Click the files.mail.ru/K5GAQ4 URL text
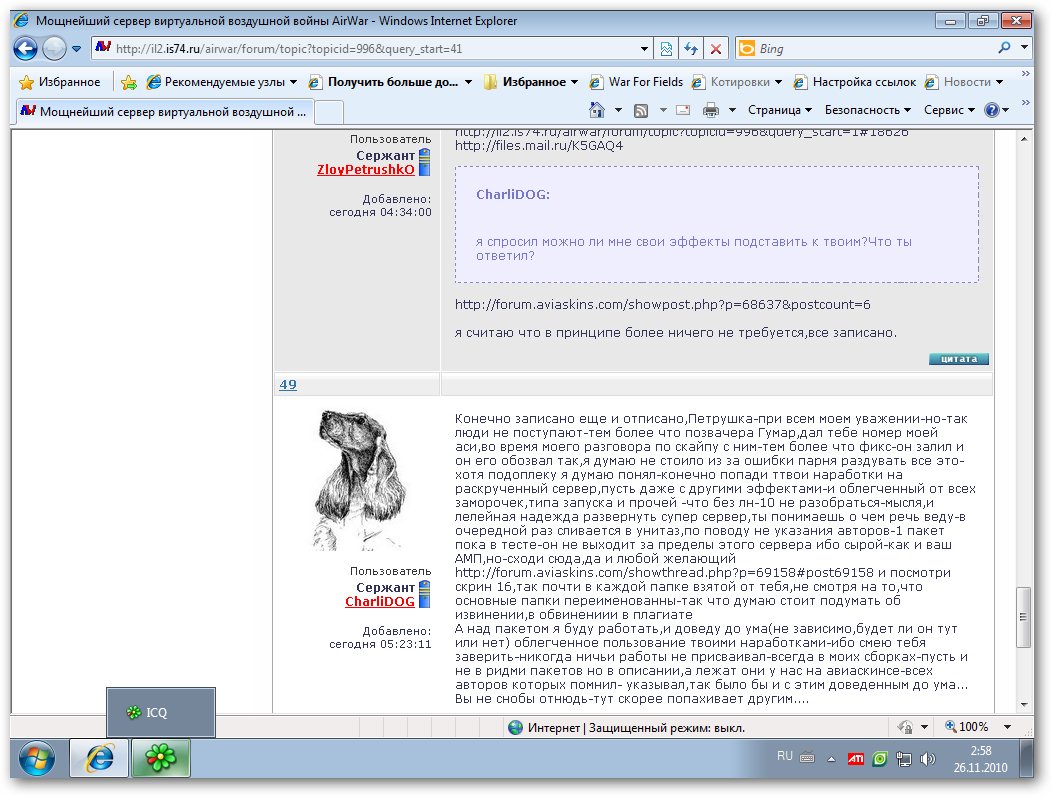The image size is (1052, 796). coord(539,146)
